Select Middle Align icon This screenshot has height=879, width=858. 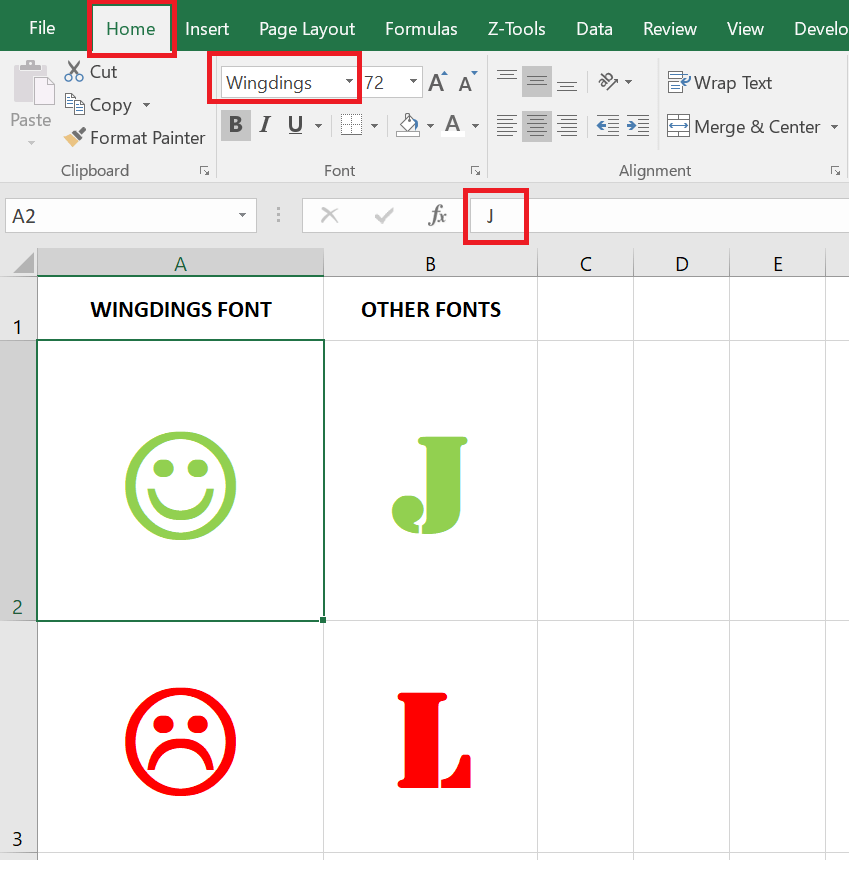click(x=537, y=82)
